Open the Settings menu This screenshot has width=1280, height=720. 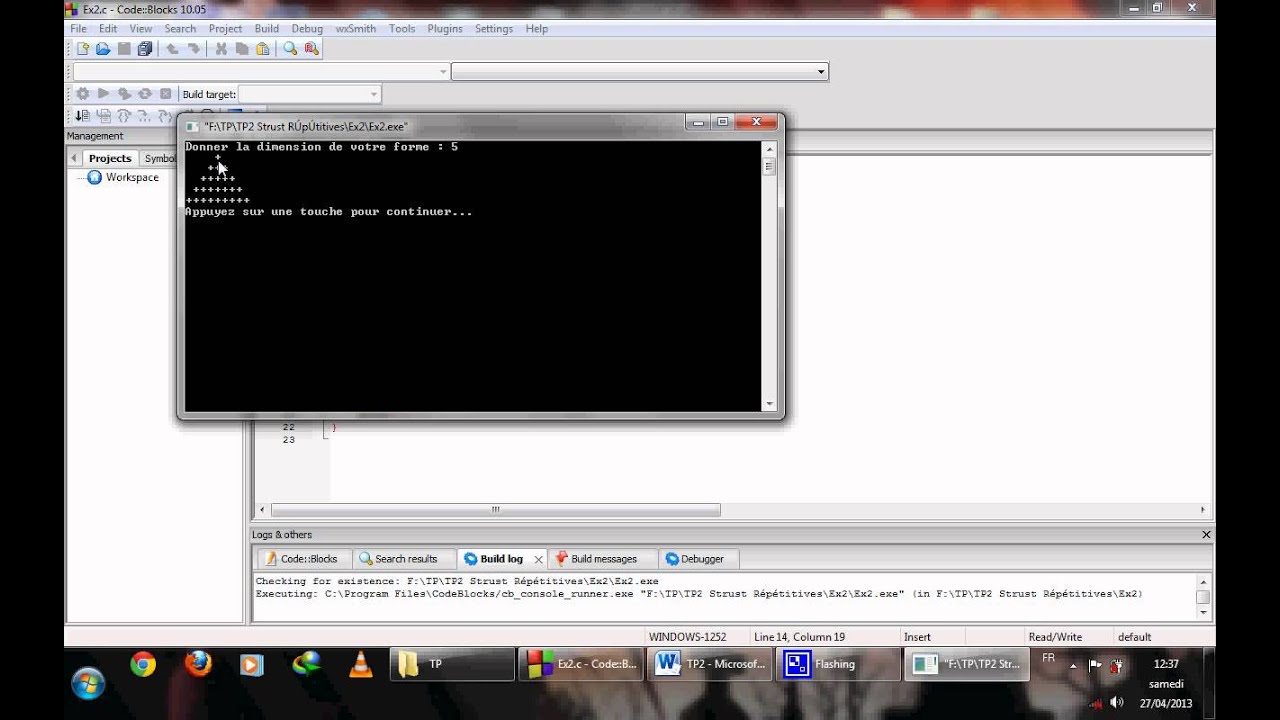tap(494, 29)
